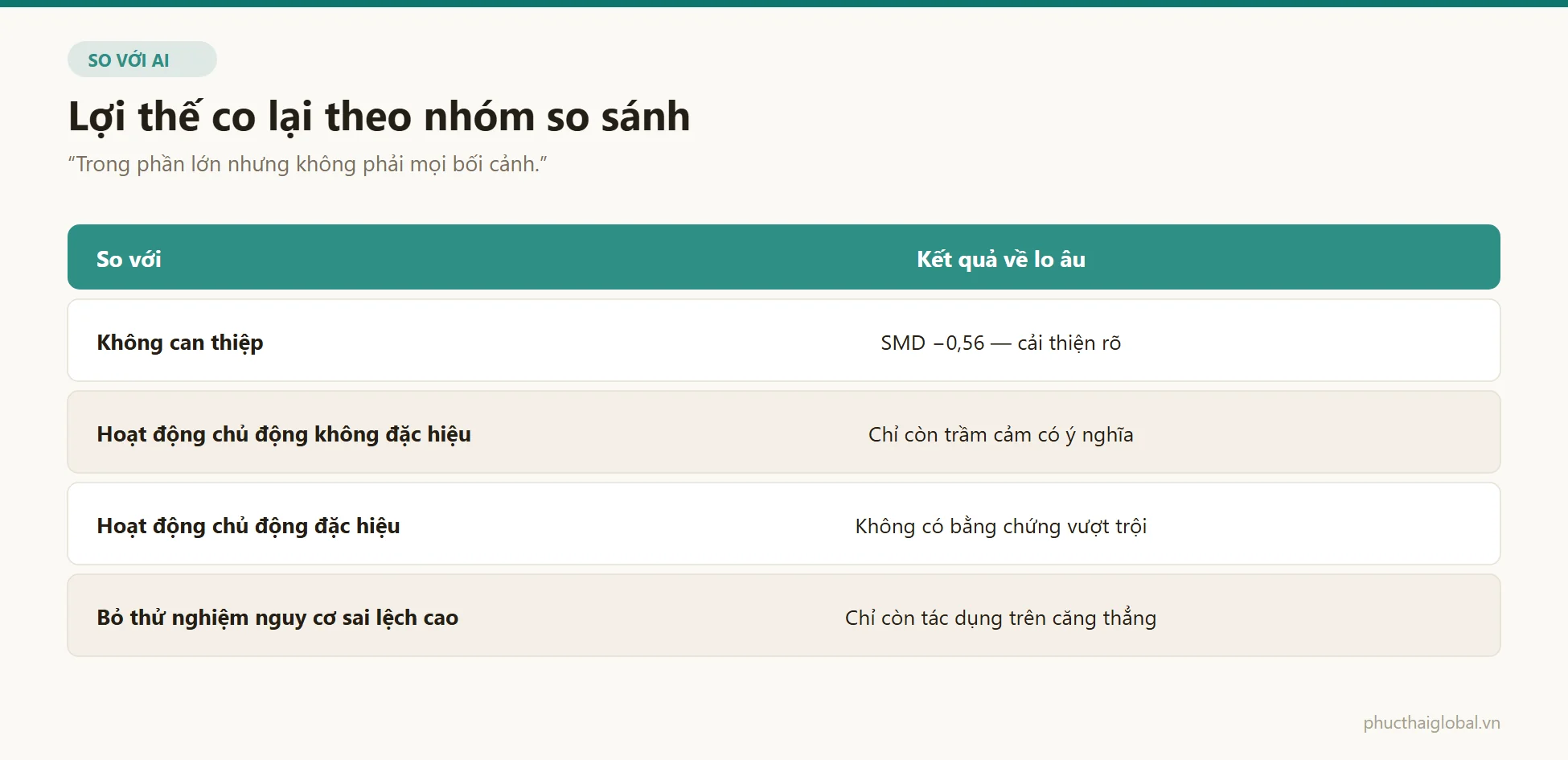
Task: Click the "SMD −0,56 — cải thiện rõ" cell
Action: tap(1001, 343)
